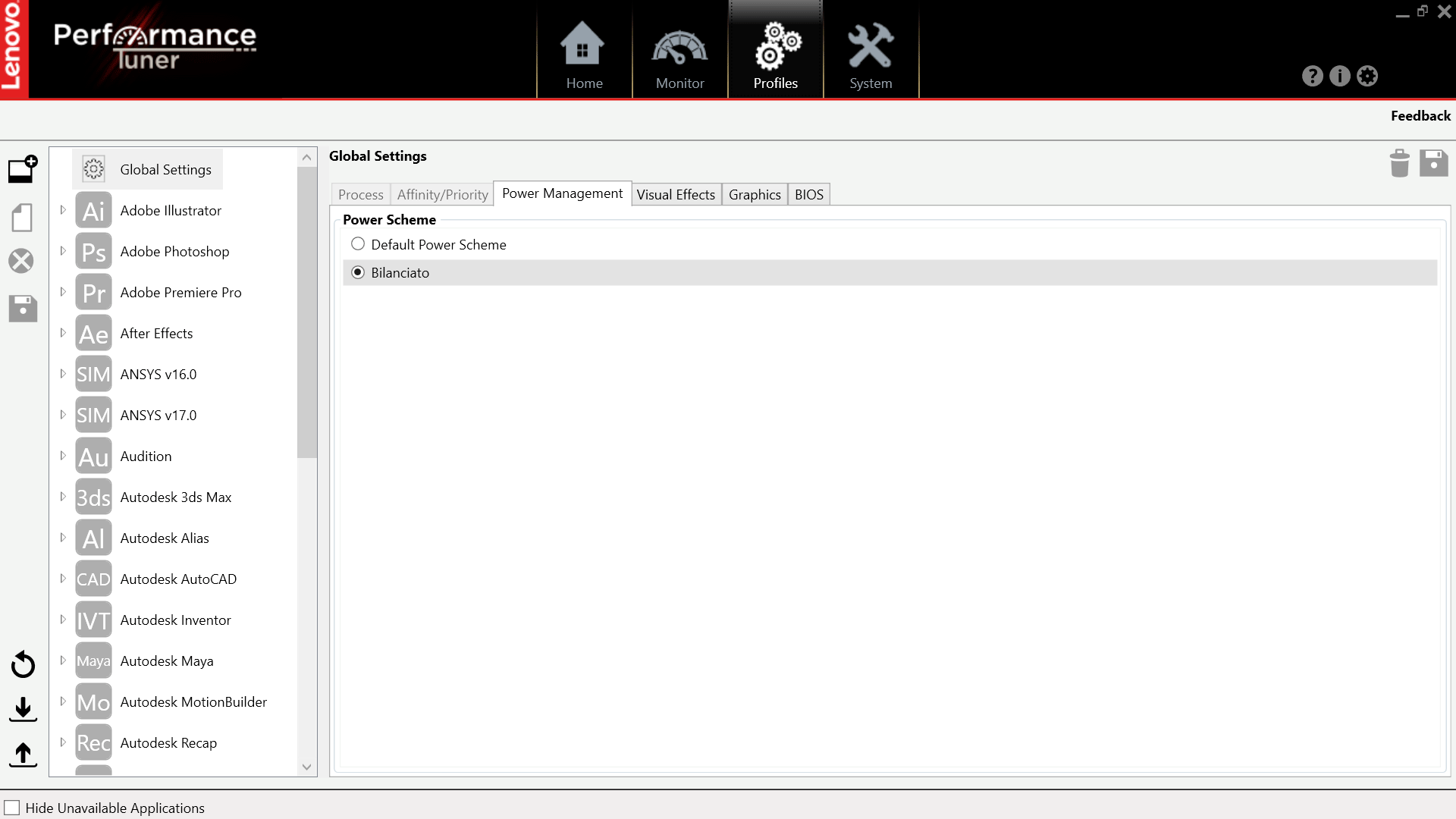This screenshot has height=819, width=1456.
Task: Select Autodesk MotionBuilder in the list
Action: (193, 702)
